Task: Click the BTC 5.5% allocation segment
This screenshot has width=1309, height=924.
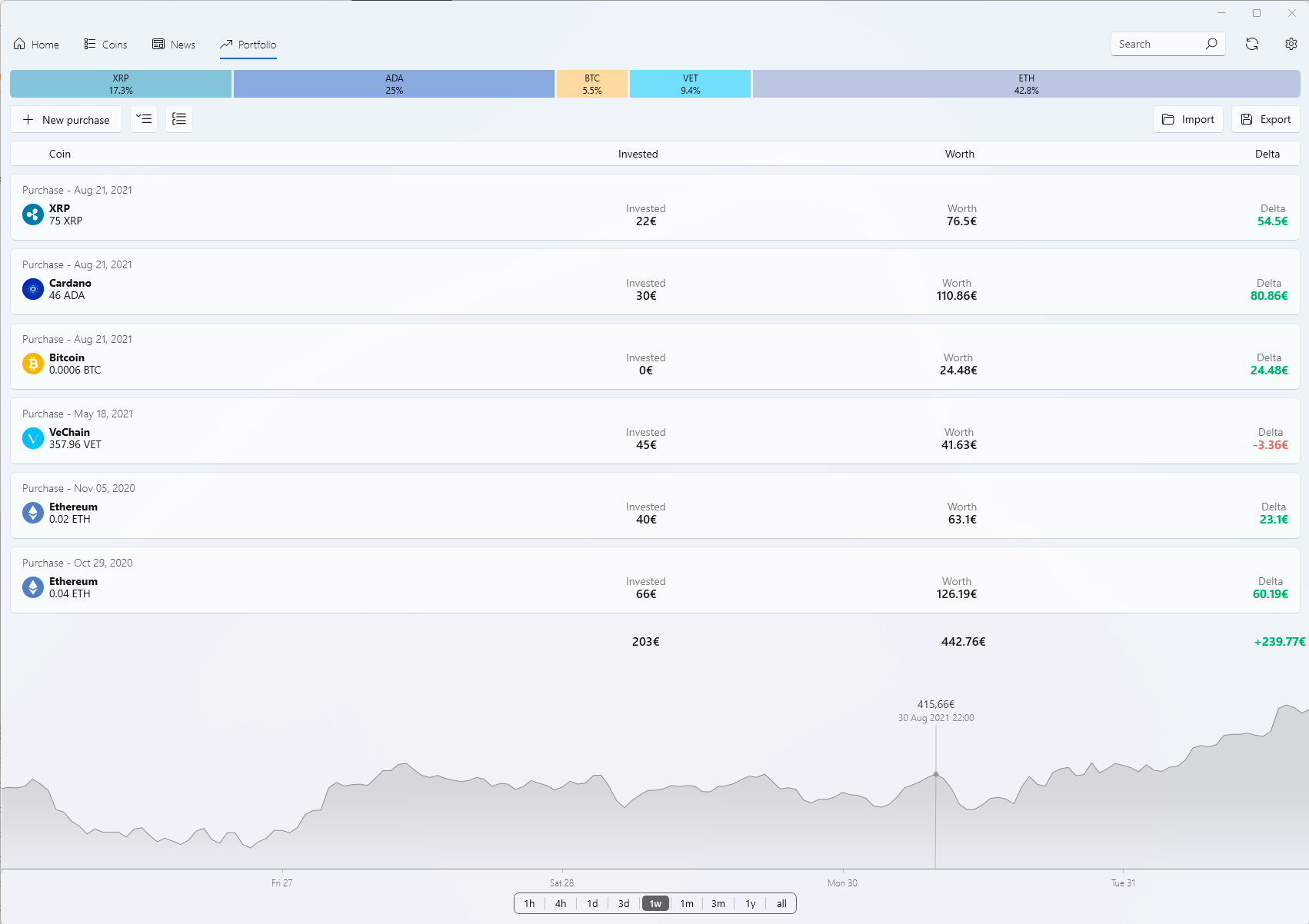Action: 591,84
